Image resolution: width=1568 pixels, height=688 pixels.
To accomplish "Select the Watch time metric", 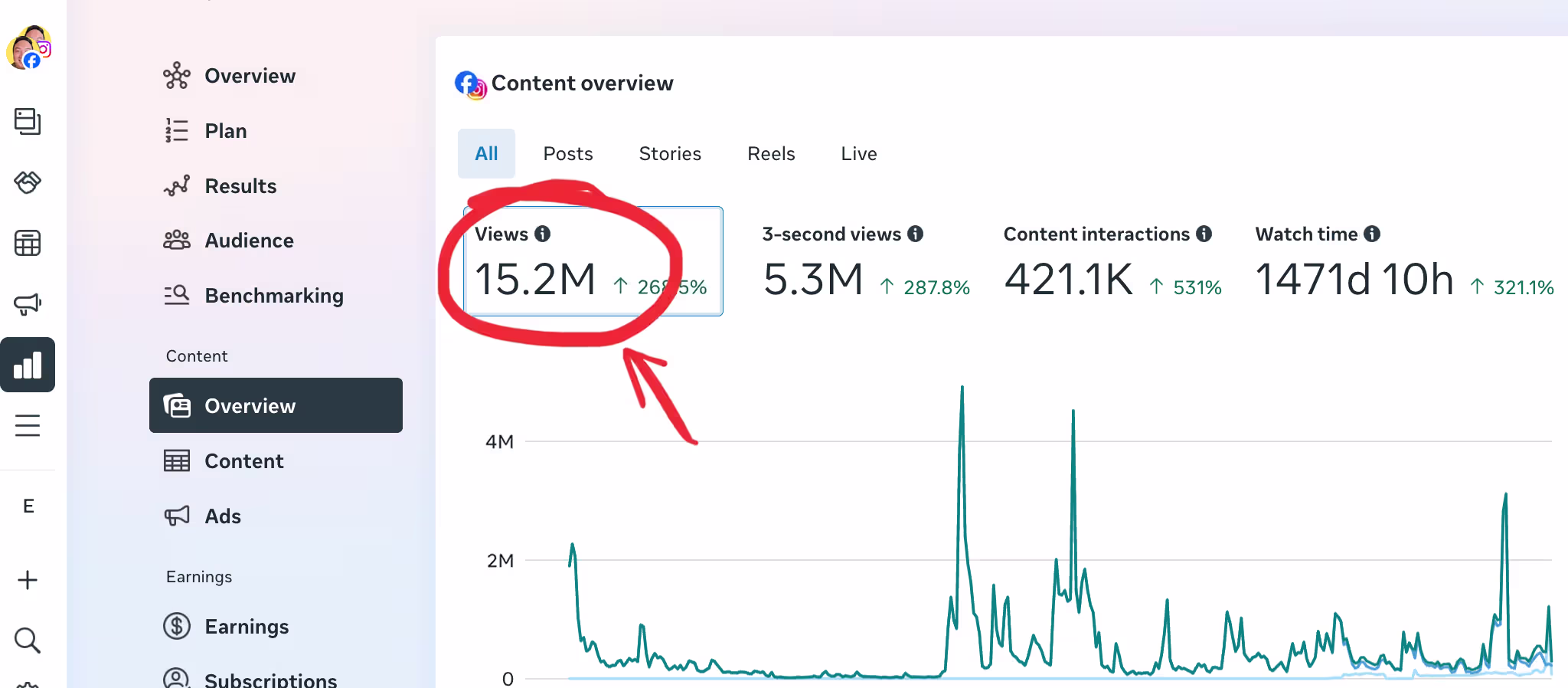I will coord(1404,261).
